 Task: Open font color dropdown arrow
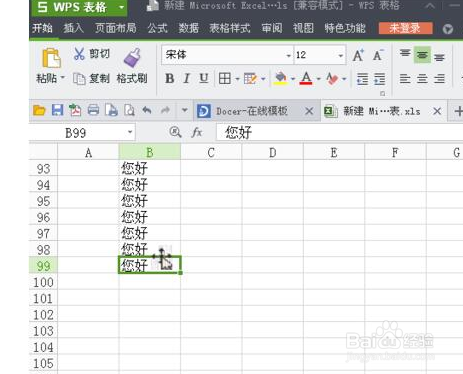318,79
